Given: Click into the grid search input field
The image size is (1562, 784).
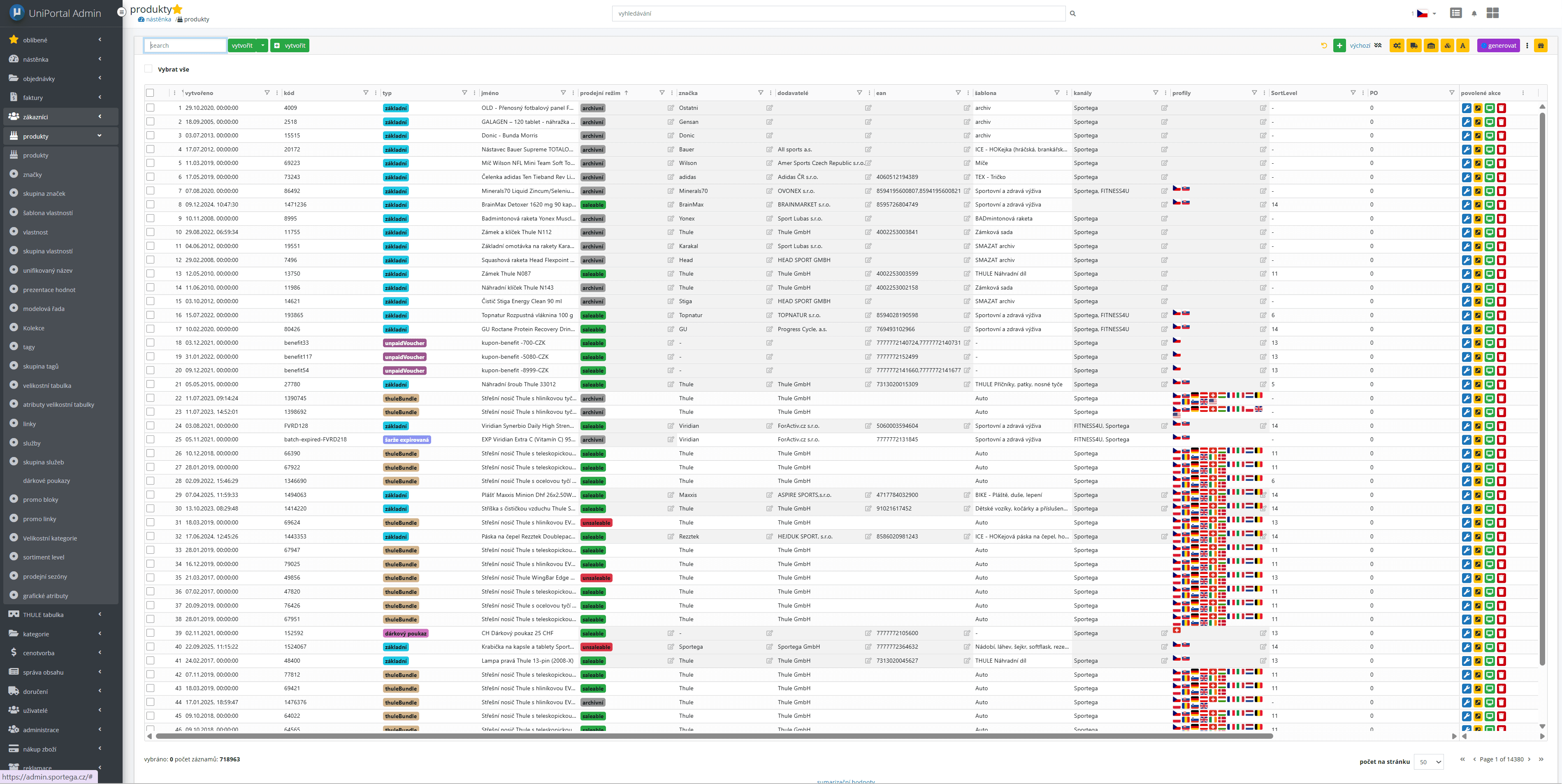Looking at the screenshot, I should point(185,46).
